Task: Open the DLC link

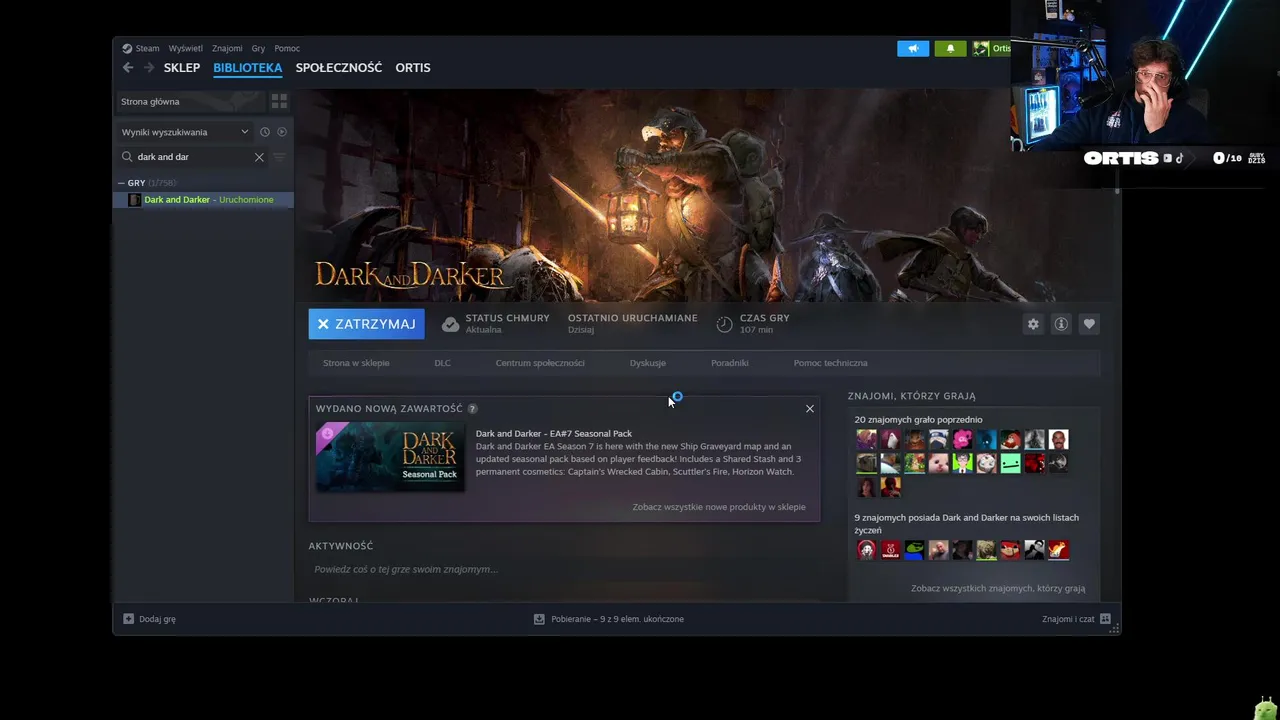Action: pos(442,363)
